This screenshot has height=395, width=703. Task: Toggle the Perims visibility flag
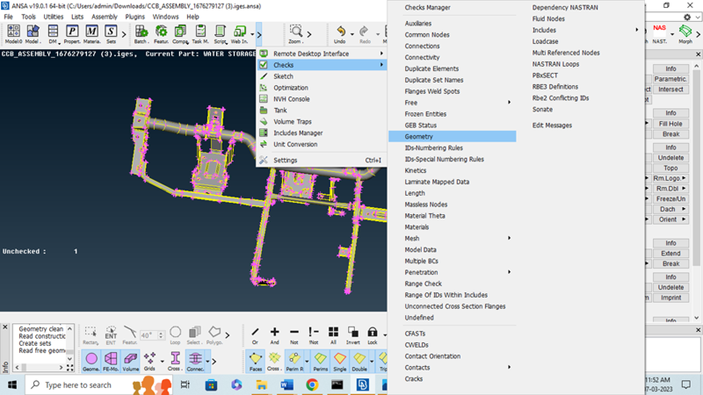[320, 361]
